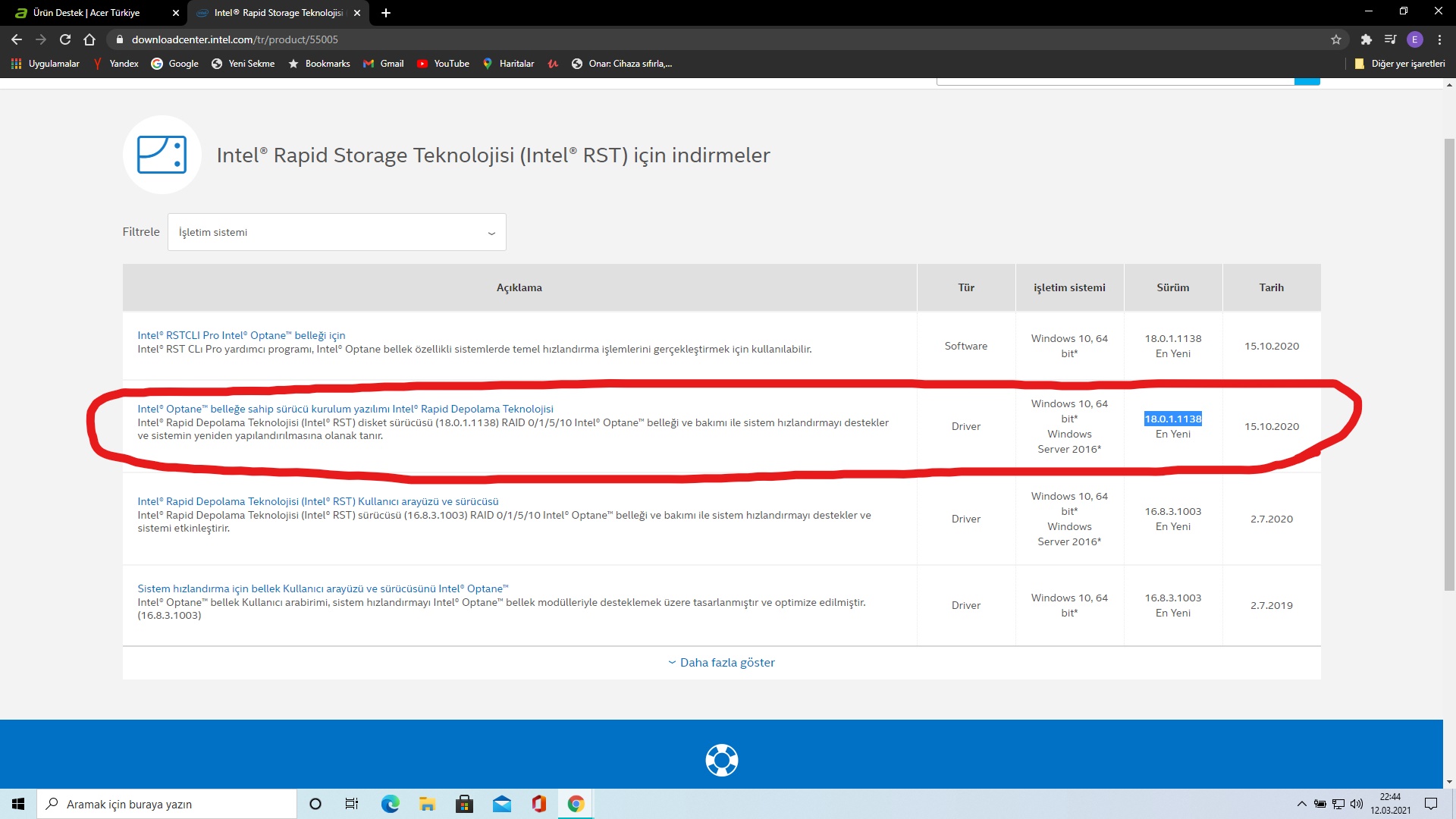Open Chrome three-dot menu
This screenshot has height=819, width=1456.
[1439, 39]
